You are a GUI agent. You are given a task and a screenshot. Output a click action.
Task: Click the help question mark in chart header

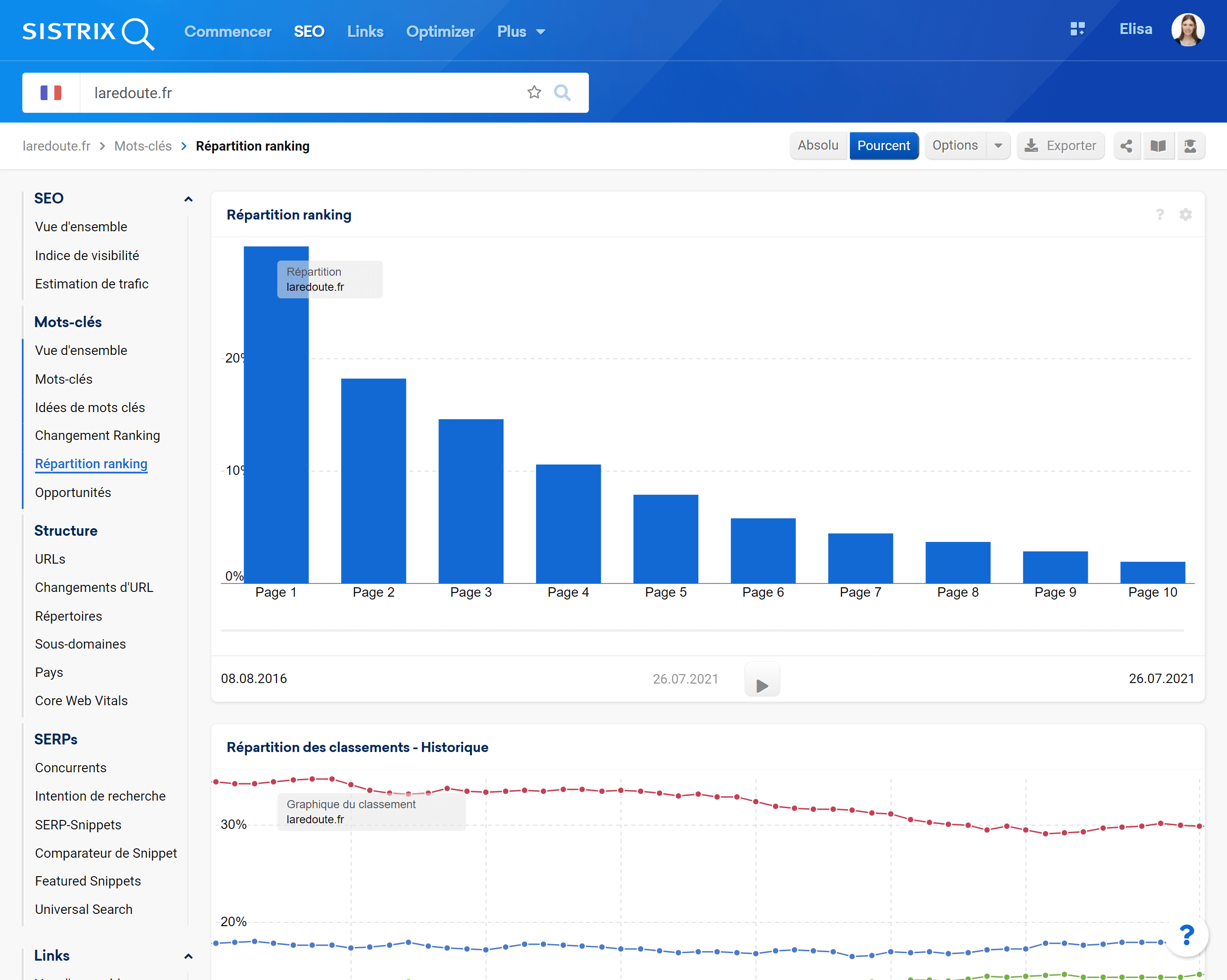[1160, 215]
